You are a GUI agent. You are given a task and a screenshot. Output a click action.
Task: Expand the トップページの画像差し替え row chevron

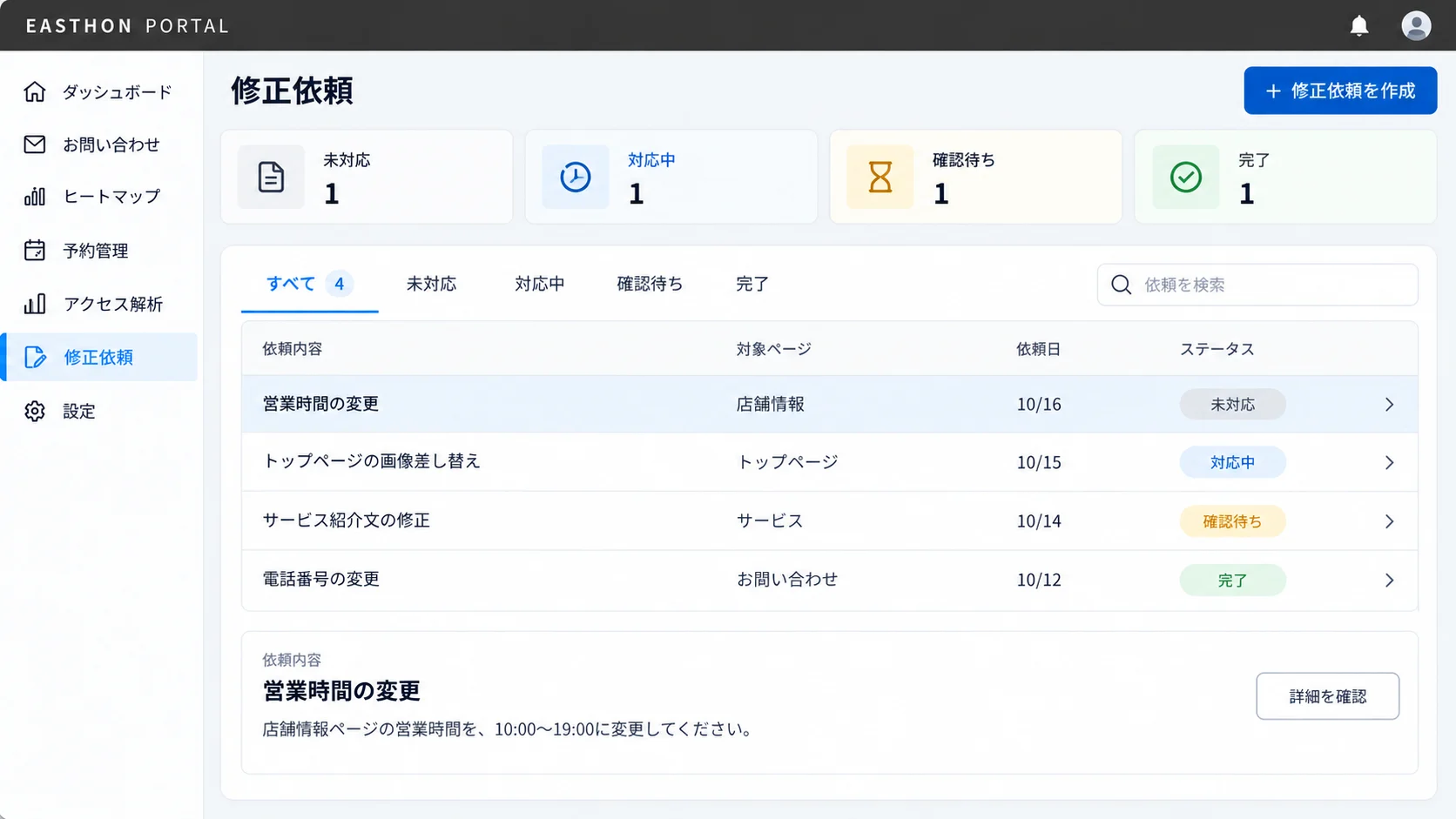(1389, 463)
